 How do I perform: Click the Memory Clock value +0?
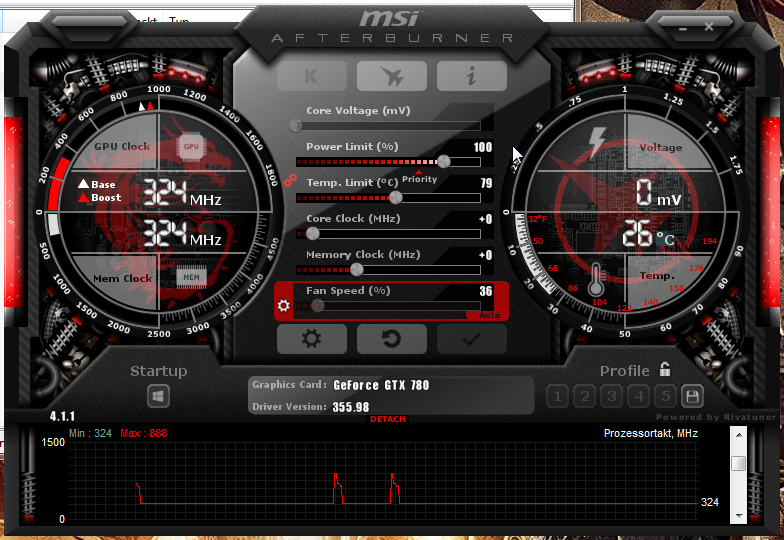(x=486, y=255)
